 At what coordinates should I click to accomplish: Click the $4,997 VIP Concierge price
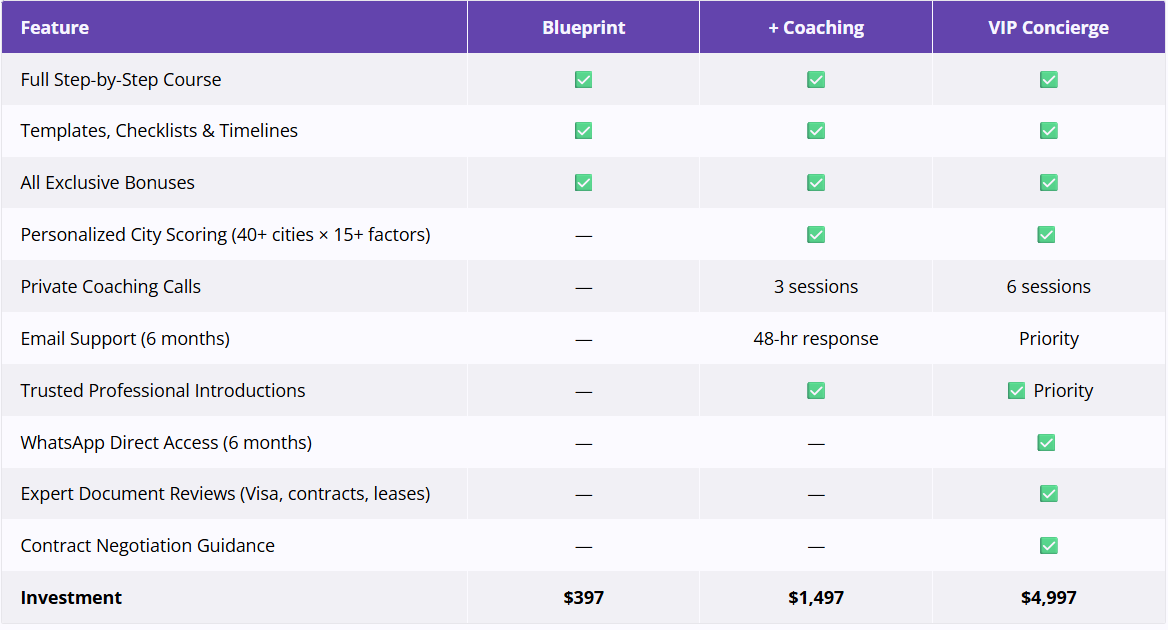(1048, 598)
